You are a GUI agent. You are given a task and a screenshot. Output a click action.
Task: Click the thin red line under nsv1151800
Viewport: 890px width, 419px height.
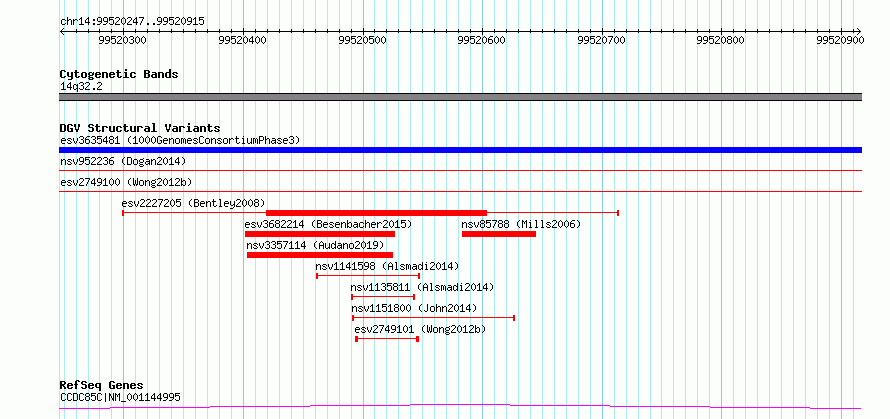[433, 318]
